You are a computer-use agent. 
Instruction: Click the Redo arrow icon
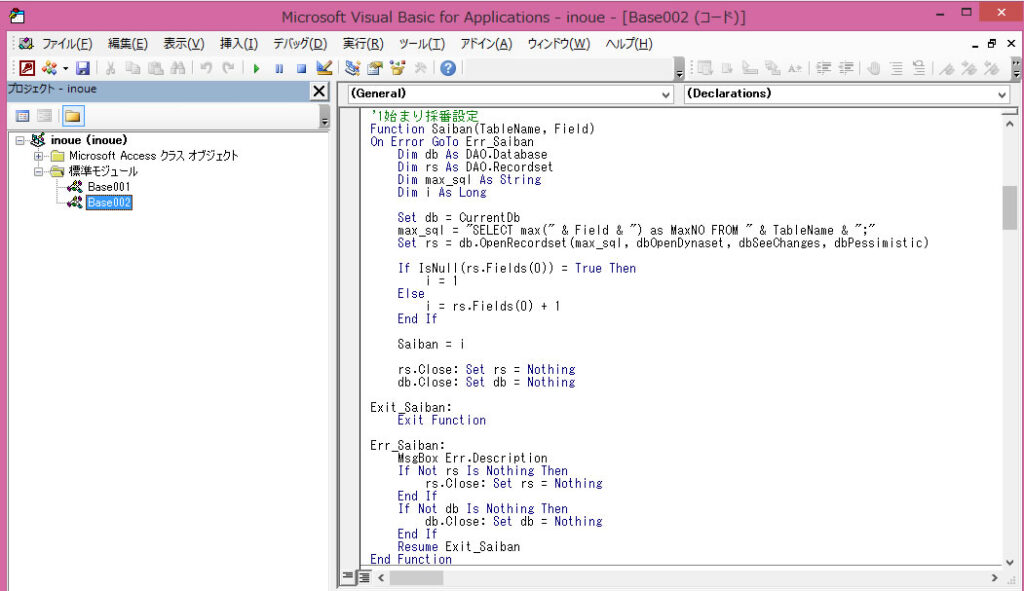point(228,68)
